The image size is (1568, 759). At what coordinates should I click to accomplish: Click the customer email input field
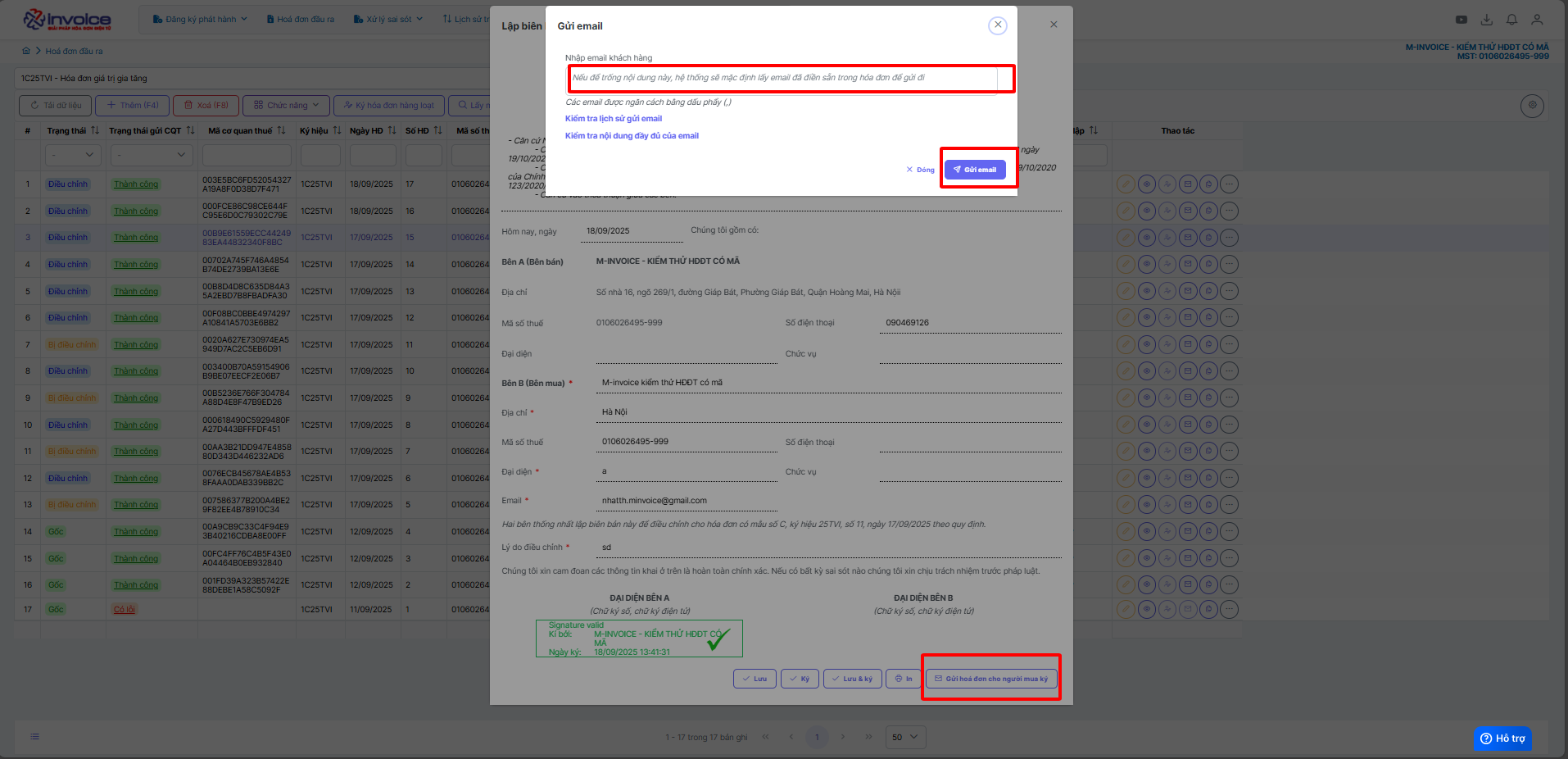(x=782, y=78)
